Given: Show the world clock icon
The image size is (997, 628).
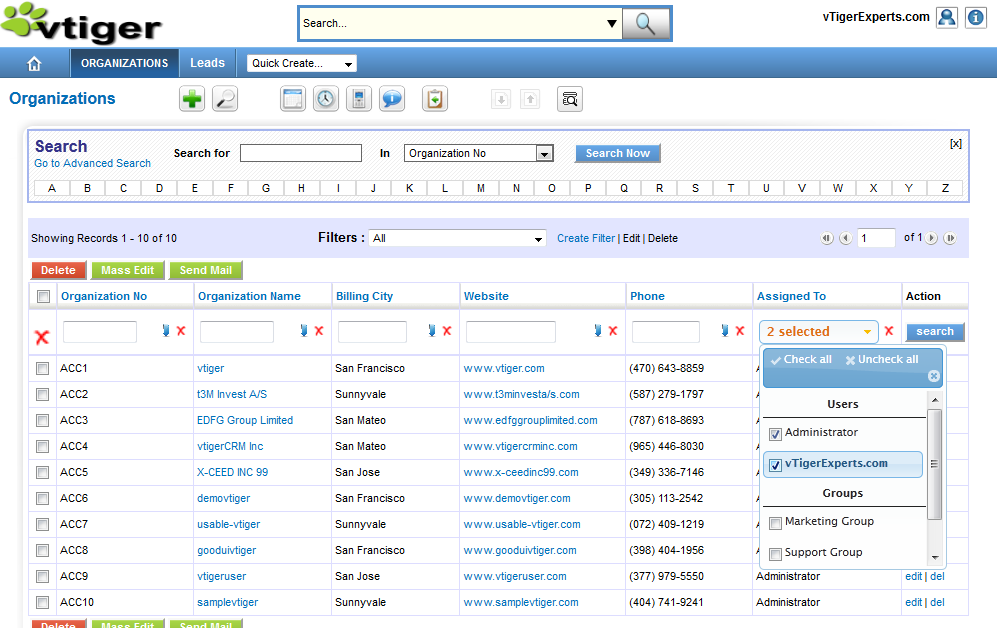Looking at the screenshot, I should point(326,99).
